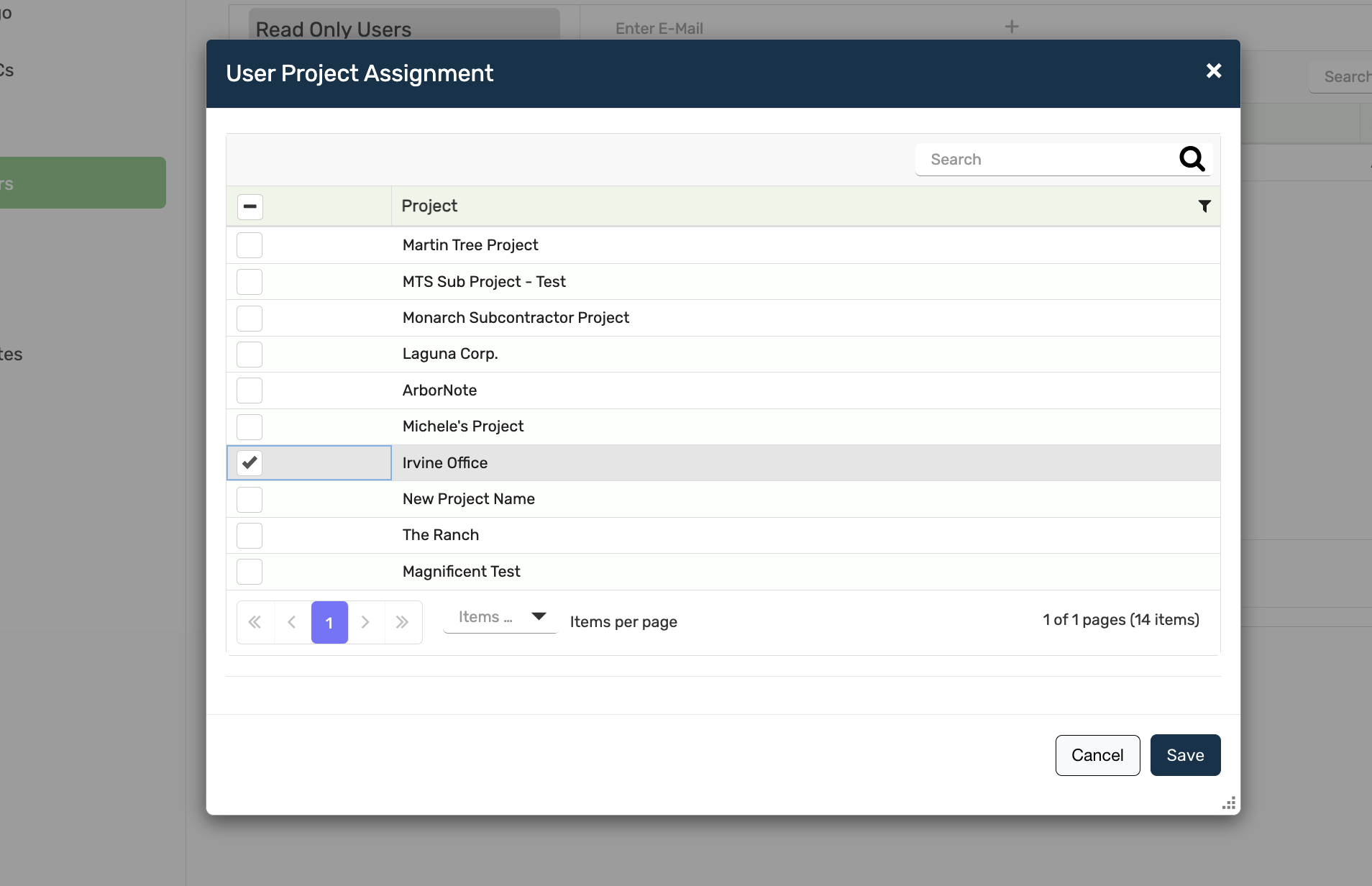Close the User Project Assignment dialog

[1214, 70]
